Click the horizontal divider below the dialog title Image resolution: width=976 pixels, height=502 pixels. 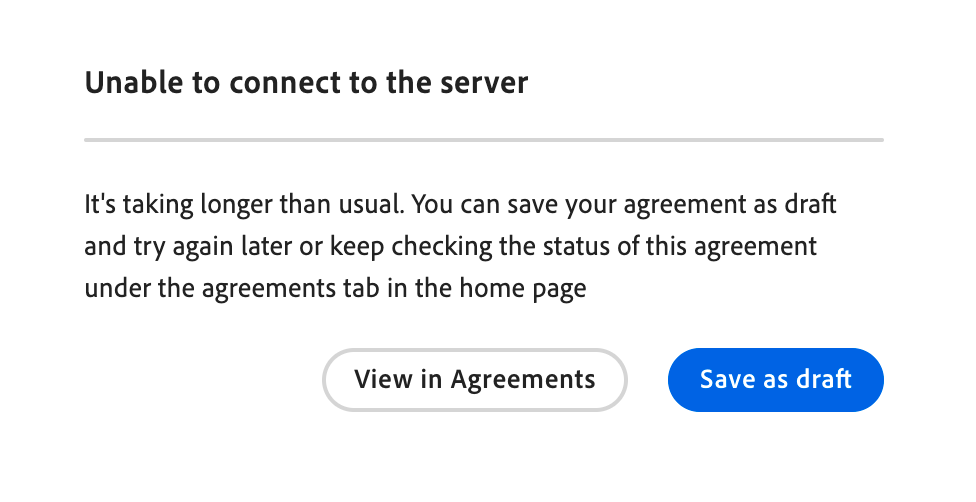click(x=484, y=140)
